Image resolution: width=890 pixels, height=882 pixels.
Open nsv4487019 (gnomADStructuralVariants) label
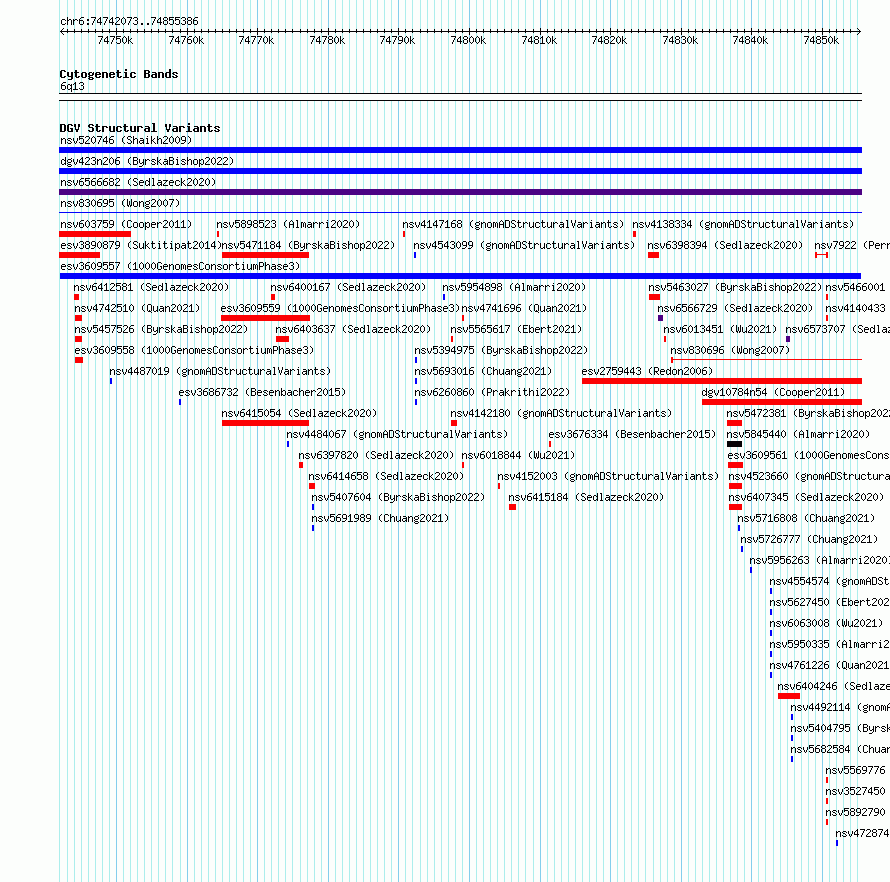click(220, 371)
